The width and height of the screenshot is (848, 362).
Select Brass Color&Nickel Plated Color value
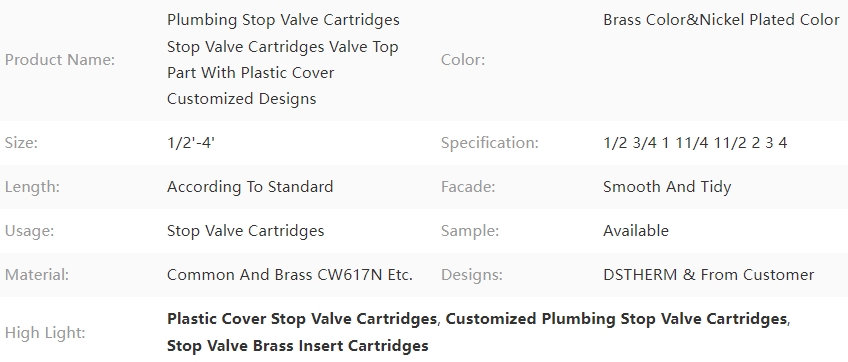(x=721, y=20)
